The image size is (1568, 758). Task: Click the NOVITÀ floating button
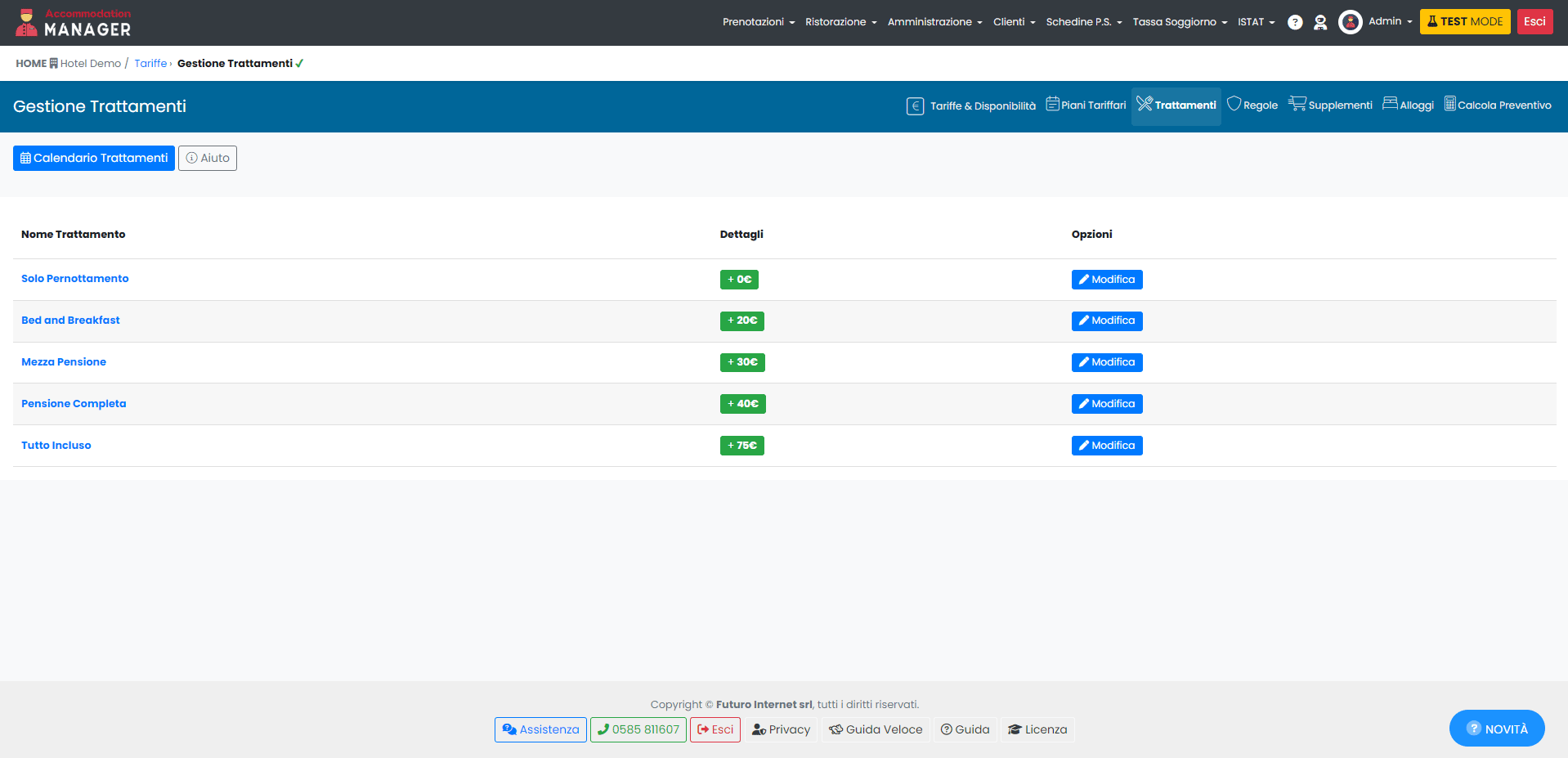point(1496,729)
